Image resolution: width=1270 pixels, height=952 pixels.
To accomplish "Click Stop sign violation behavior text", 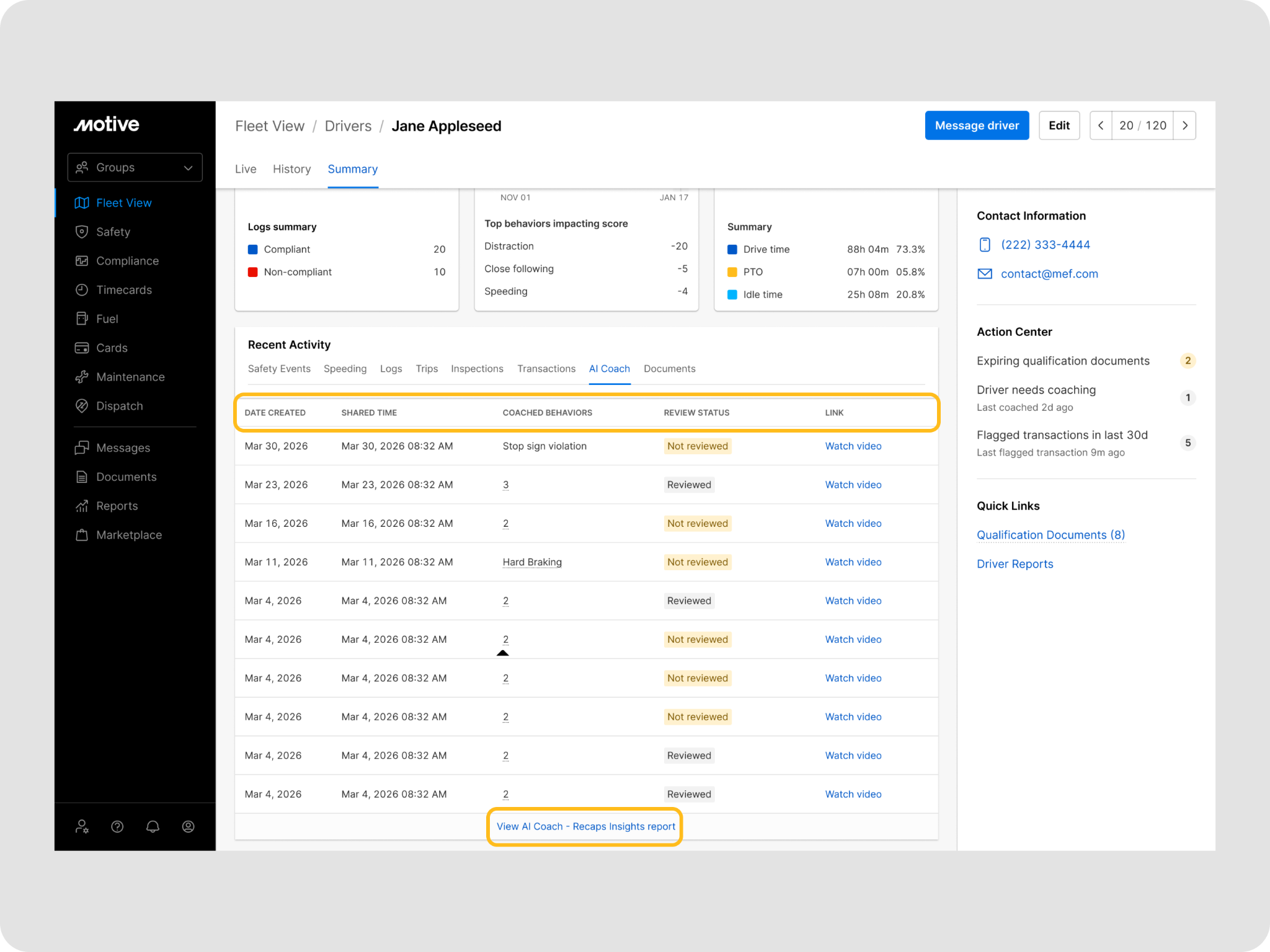I will click(544, 446).
